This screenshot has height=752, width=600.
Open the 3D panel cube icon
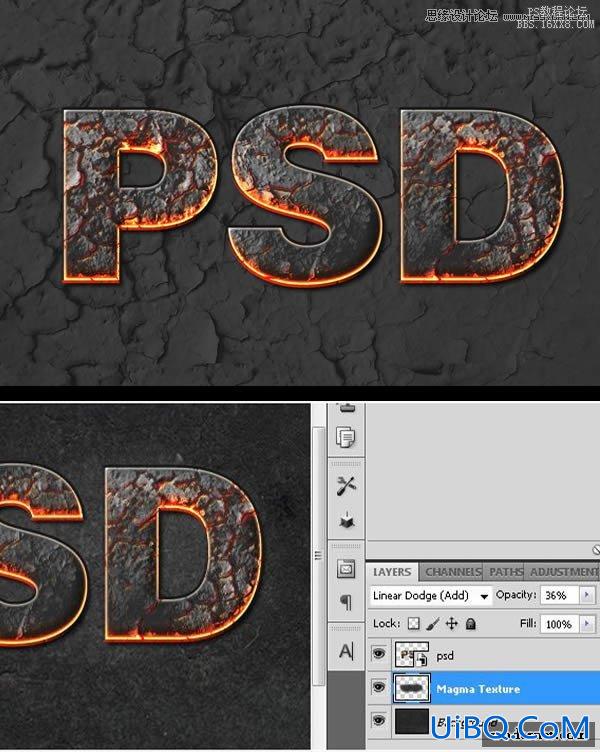[346, 520]
